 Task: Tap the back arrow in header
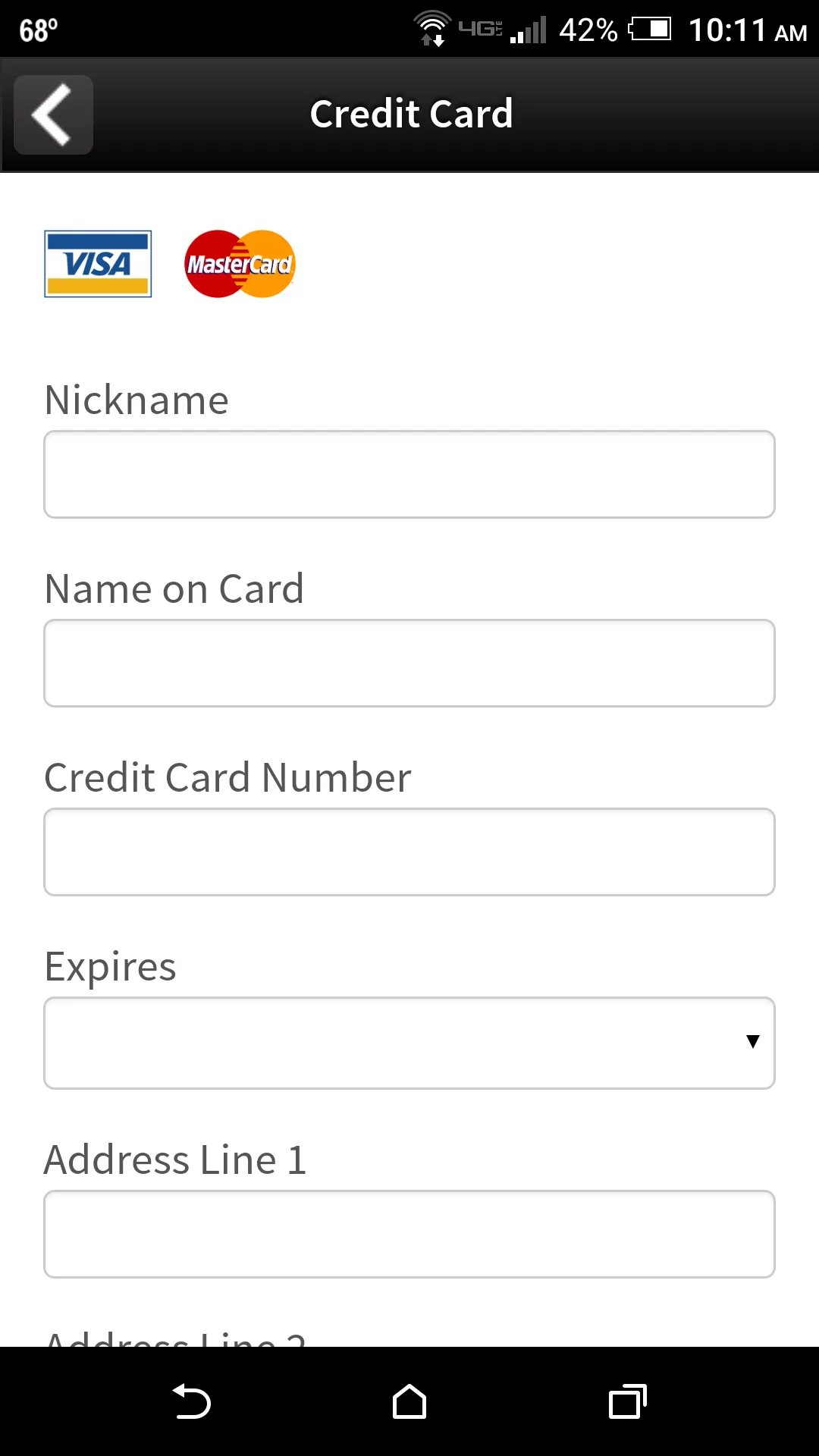(x=53, y=115)
